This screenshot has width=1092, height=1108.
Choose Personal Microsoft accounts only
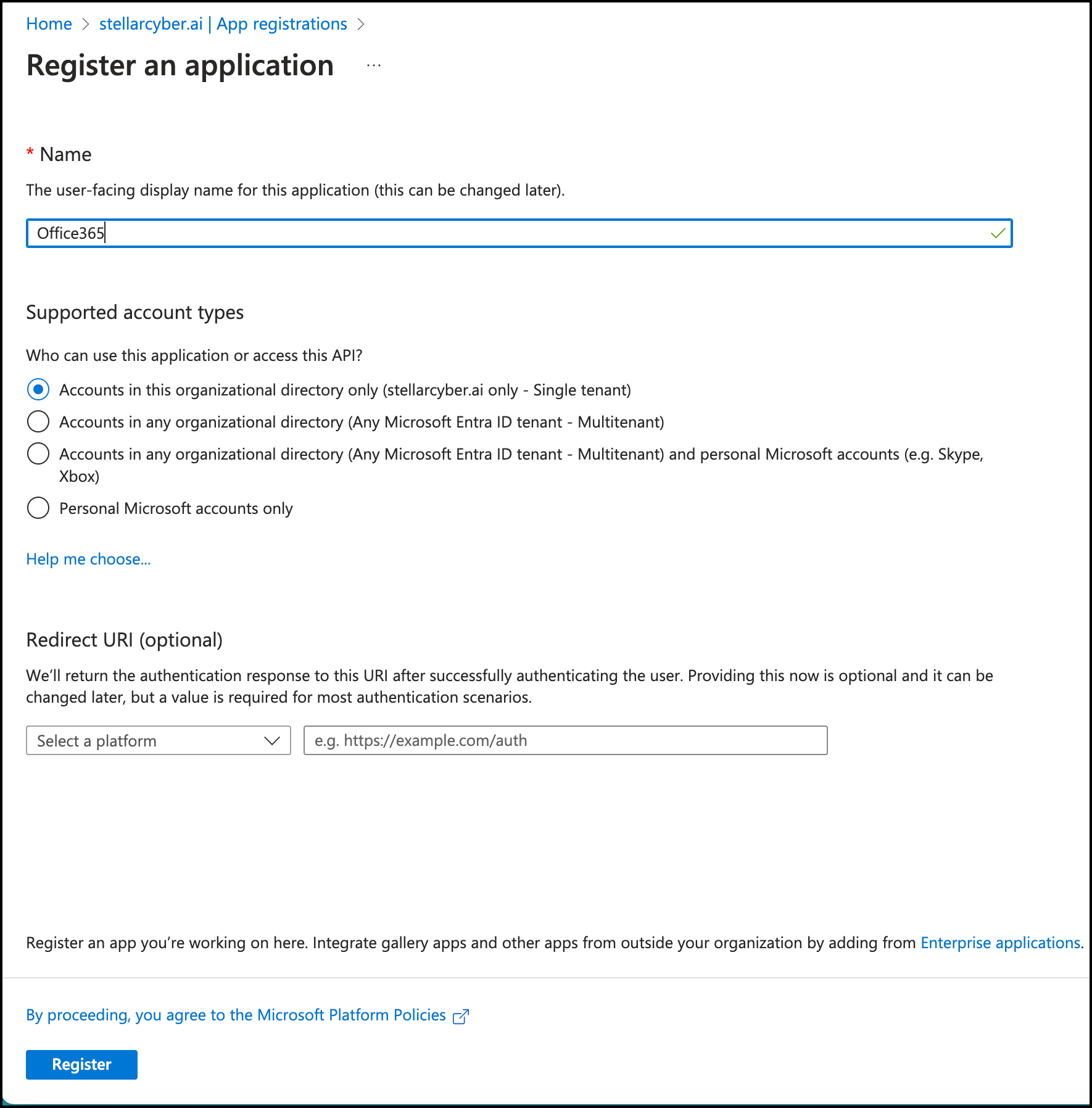(38, 508)
